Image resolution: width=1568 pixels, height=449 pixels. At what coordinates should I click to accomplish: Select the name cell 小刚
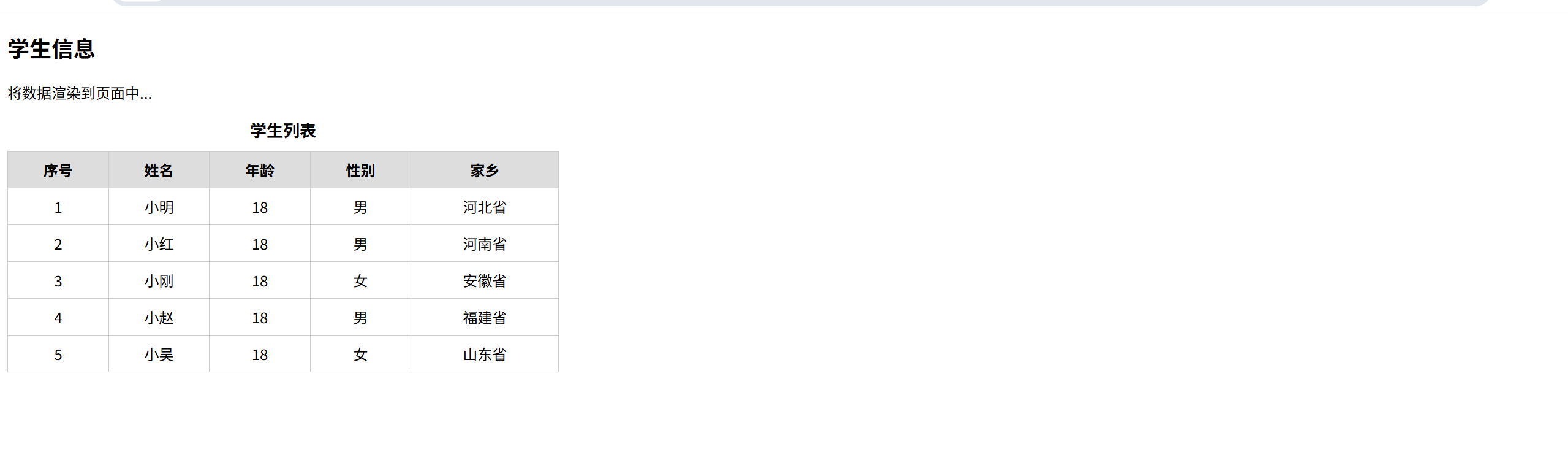point(159,280)
